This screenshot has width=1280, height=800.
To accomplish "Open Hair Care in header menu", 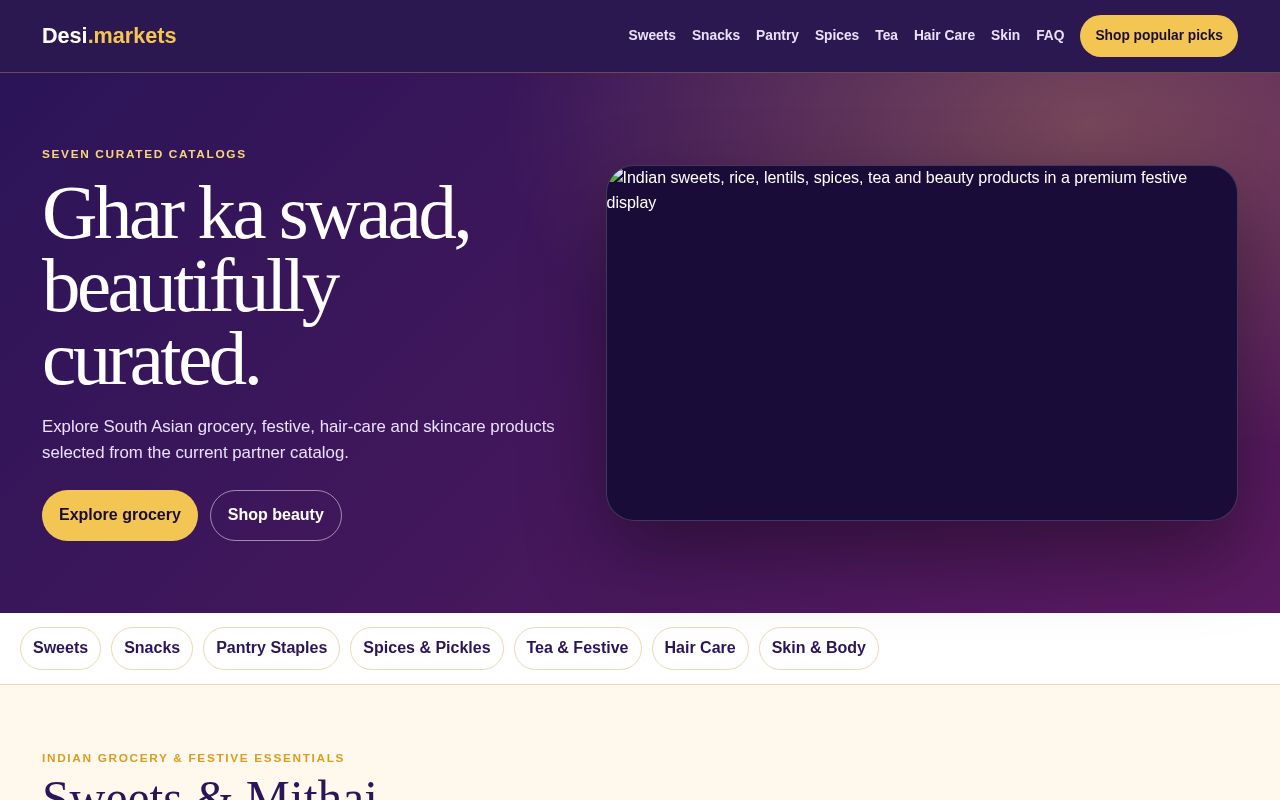I will (944, 35).
